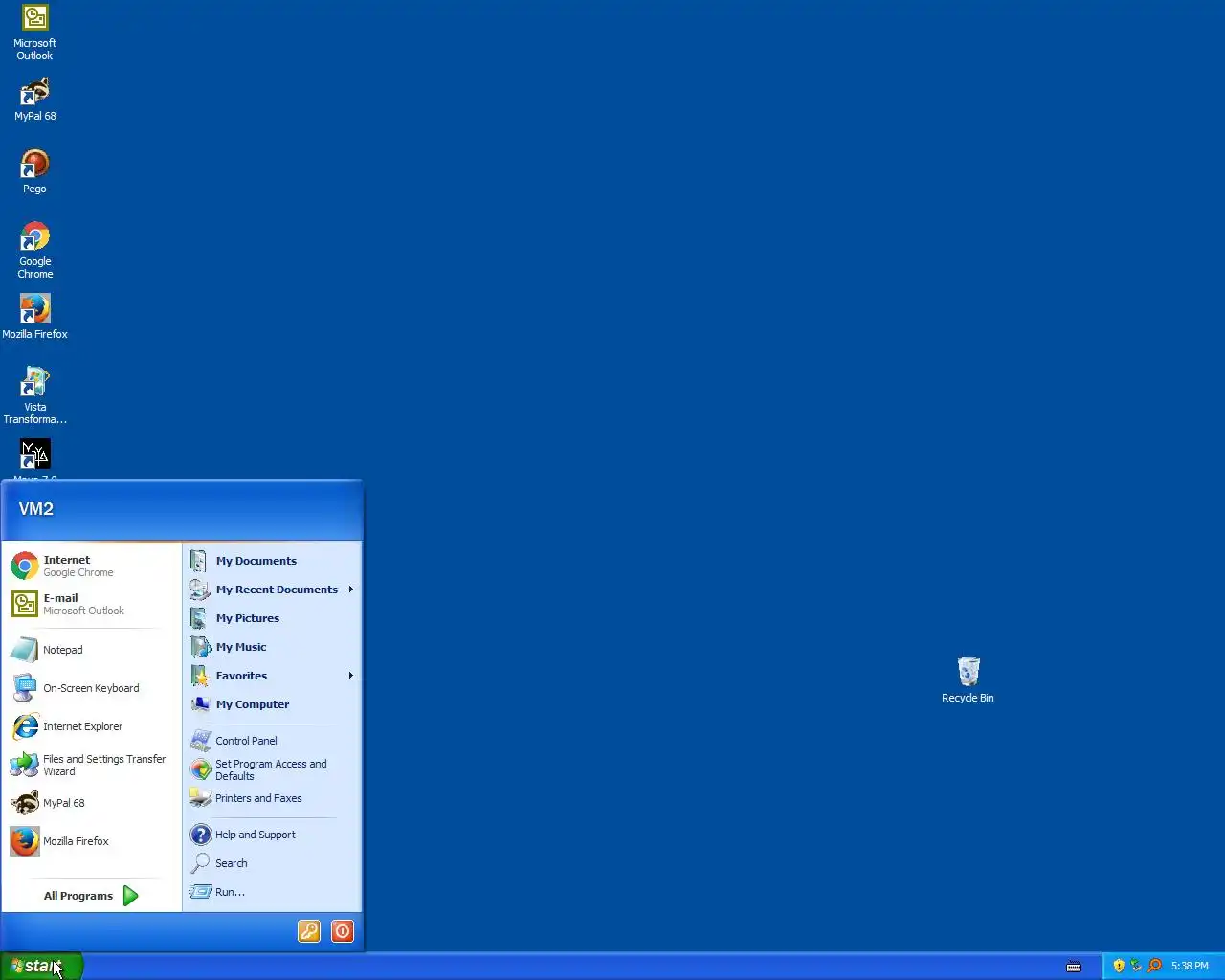Click the VM2 user name header
Viewport: 1225px width, 980px height.
point(36,509)
